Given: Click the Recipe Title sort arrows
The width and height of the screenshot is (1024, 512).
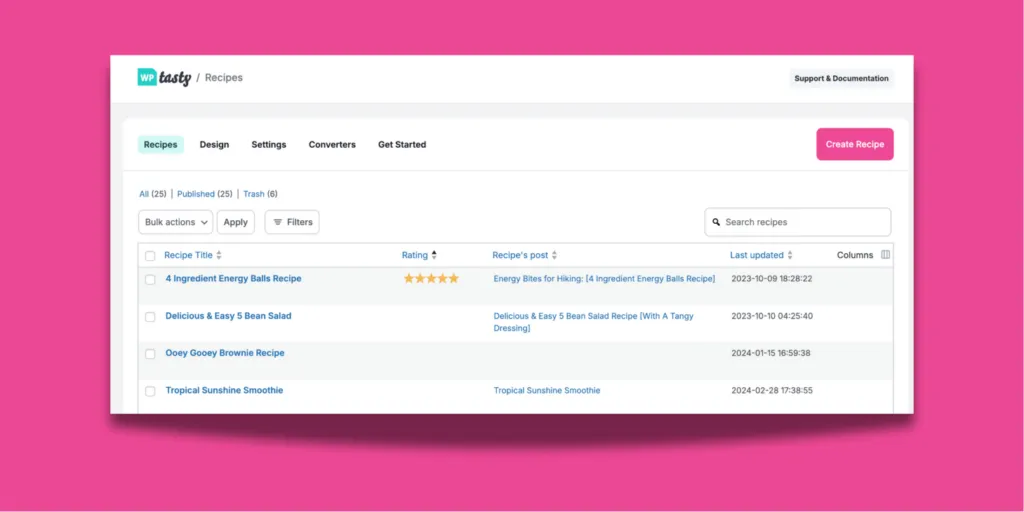Looking at the screenshot, I should click(219, 255).
